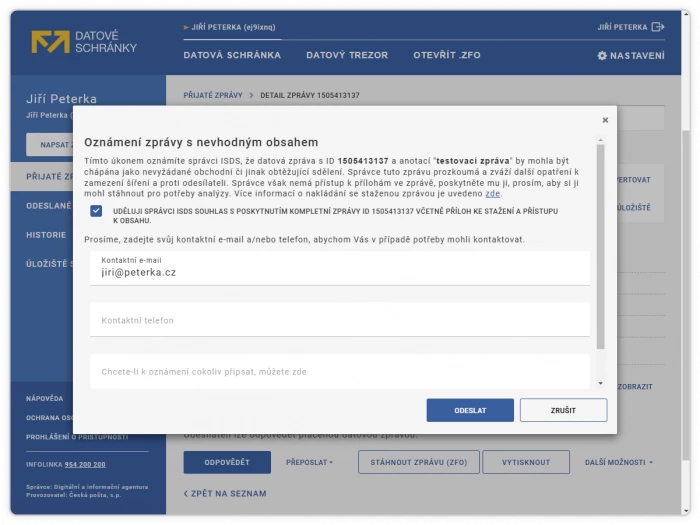The height and width of the screenshot is (525, 700).
Task: Click the dialog scrollbar down arrow
Action: point(600,383)
